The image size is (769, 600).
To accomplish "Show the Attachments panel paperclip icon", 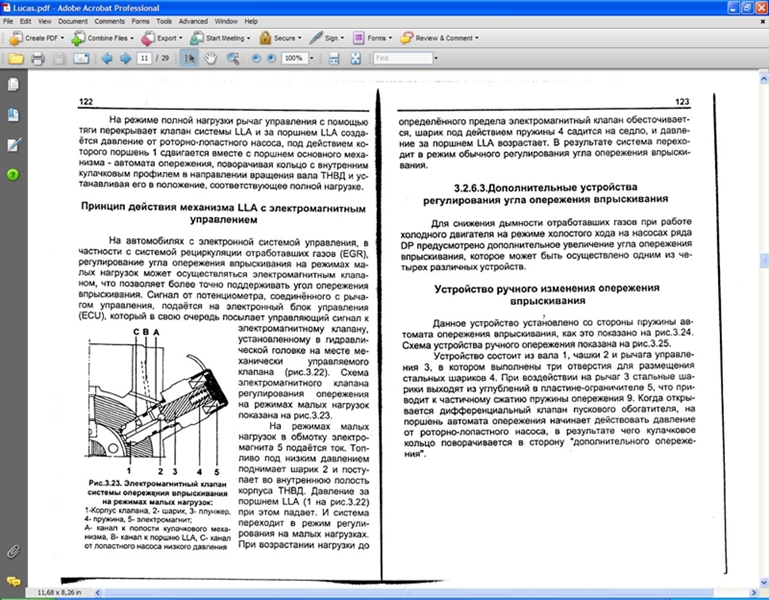I will [13, 551].
